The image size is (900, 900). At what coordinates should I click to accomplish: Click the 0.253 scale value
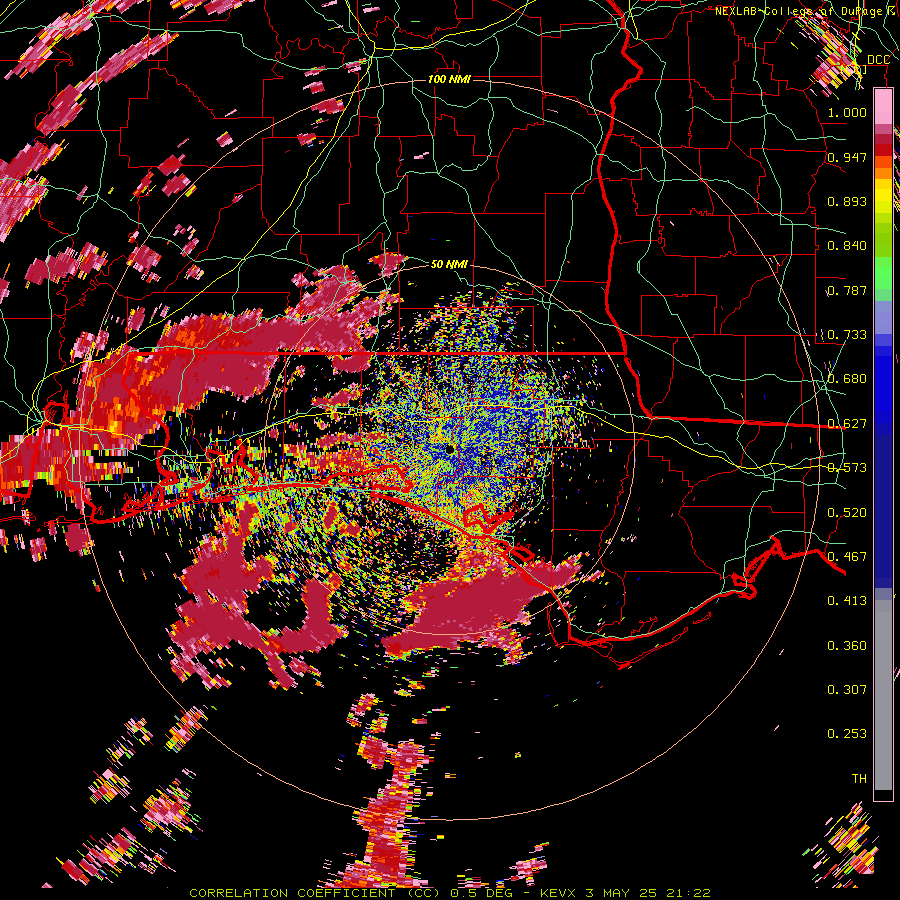coord(847,734)
